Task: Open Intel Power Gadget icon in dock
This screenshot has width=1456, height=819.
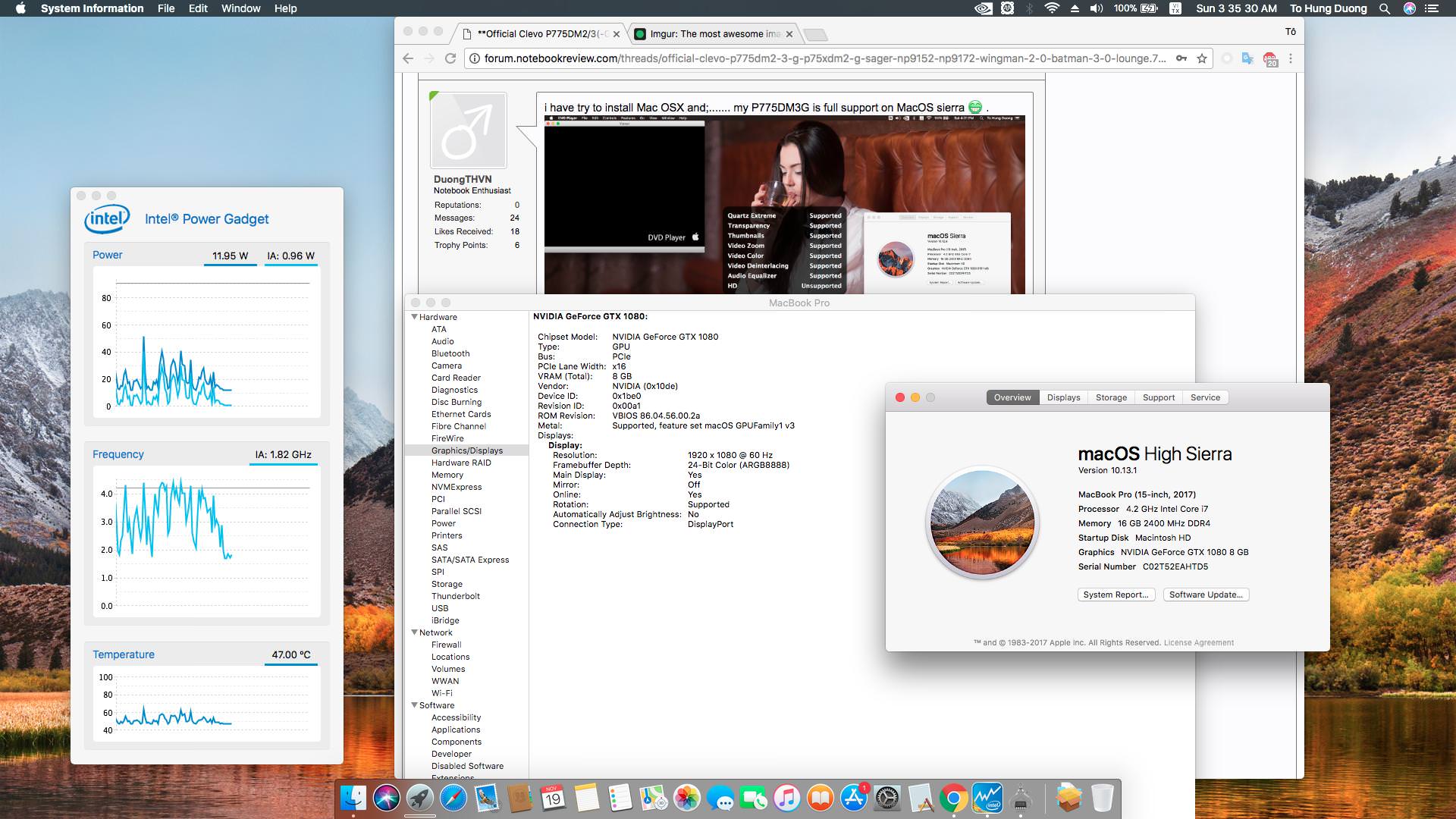Action: click(987, 798)
